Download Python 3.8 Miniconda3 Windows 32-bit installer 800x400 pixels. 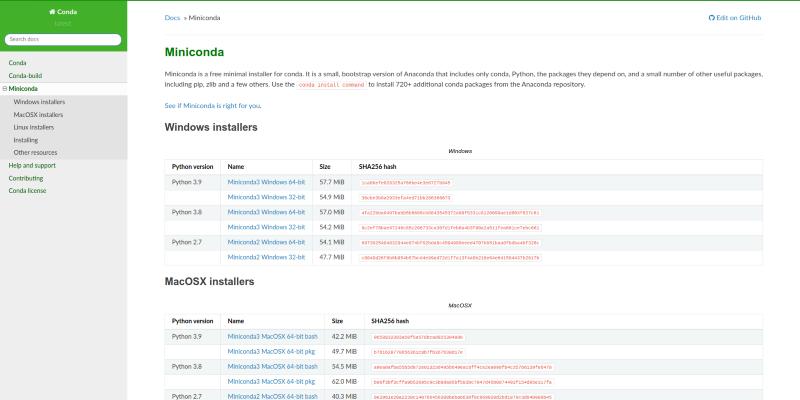pos(266,227)
